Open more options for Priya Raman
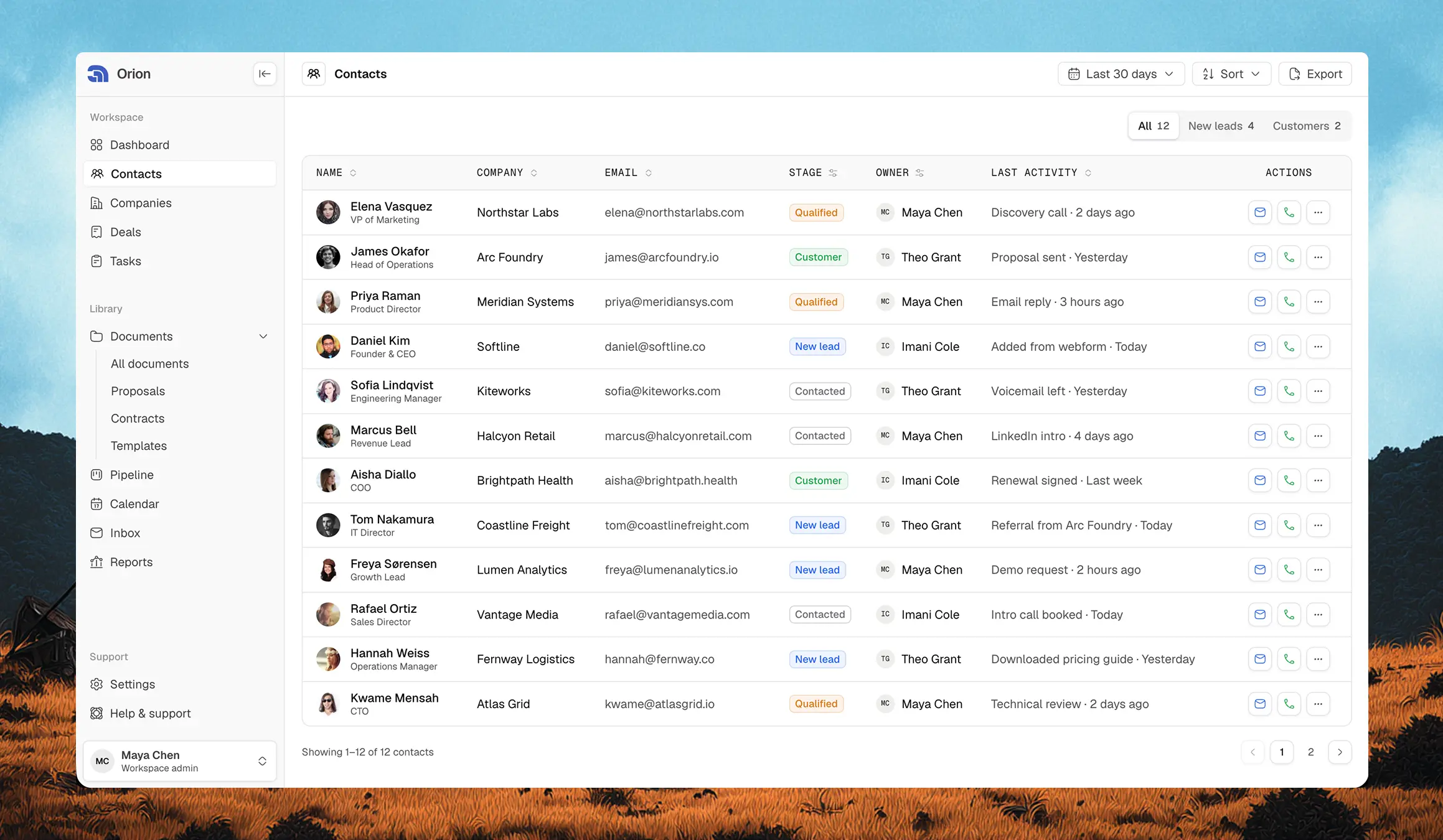Screen dimensions: 1443x840 (1318, 302)
